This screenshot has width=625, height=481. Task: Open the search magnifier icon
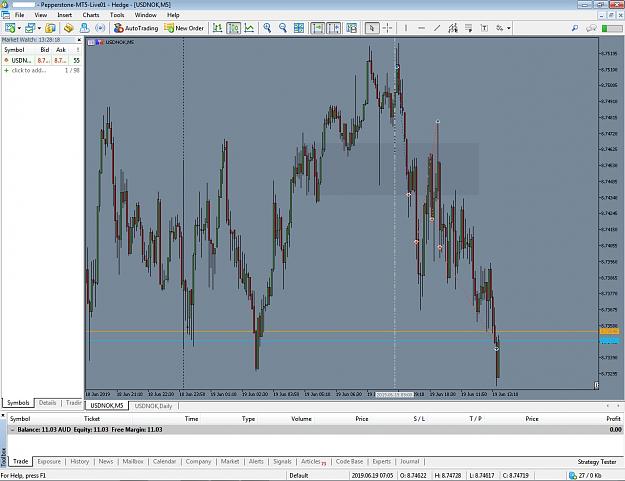[x=575, y=28]
